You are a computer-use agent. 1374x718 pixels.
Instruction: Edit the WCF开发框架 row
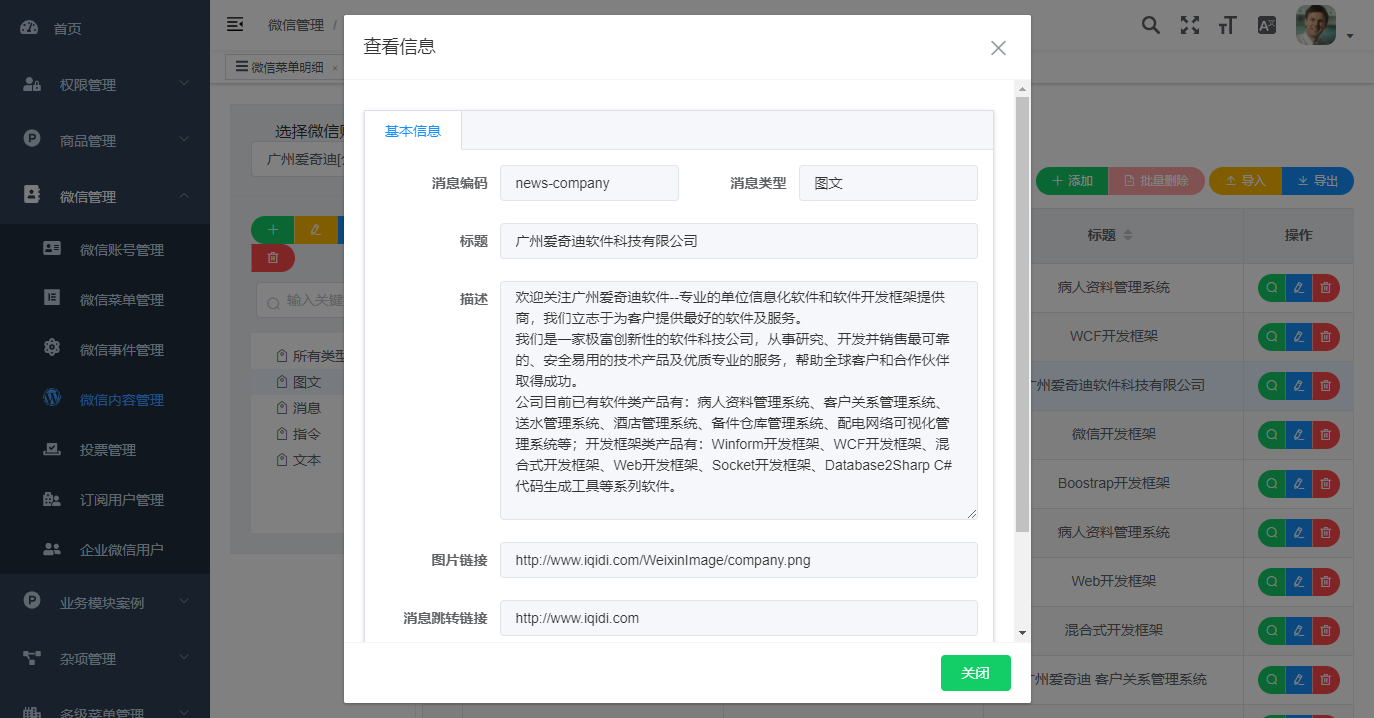pos(1299,336)
